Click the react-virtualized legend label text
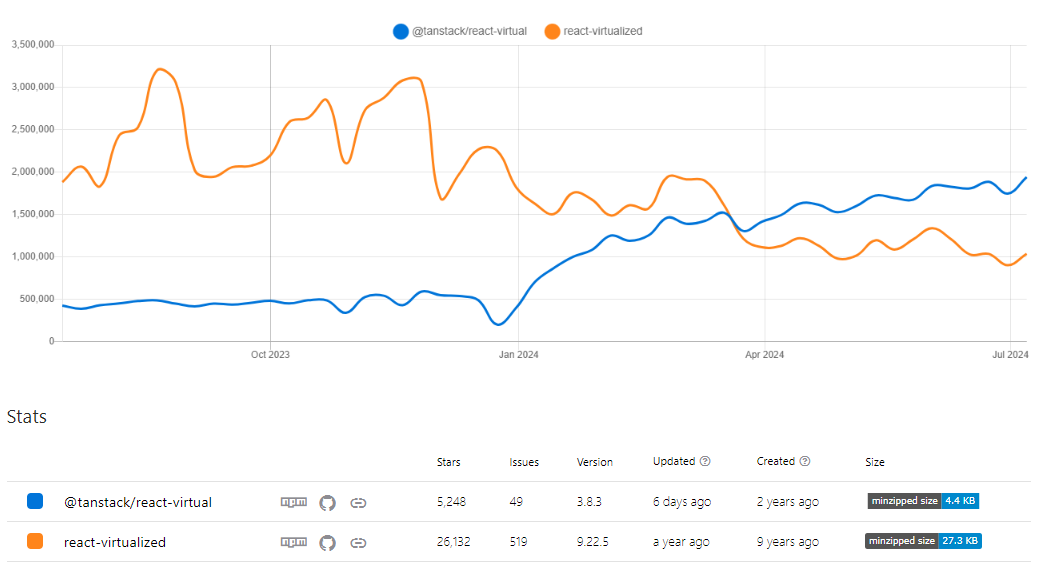The image size is (1042, 573). click(603, 31)
